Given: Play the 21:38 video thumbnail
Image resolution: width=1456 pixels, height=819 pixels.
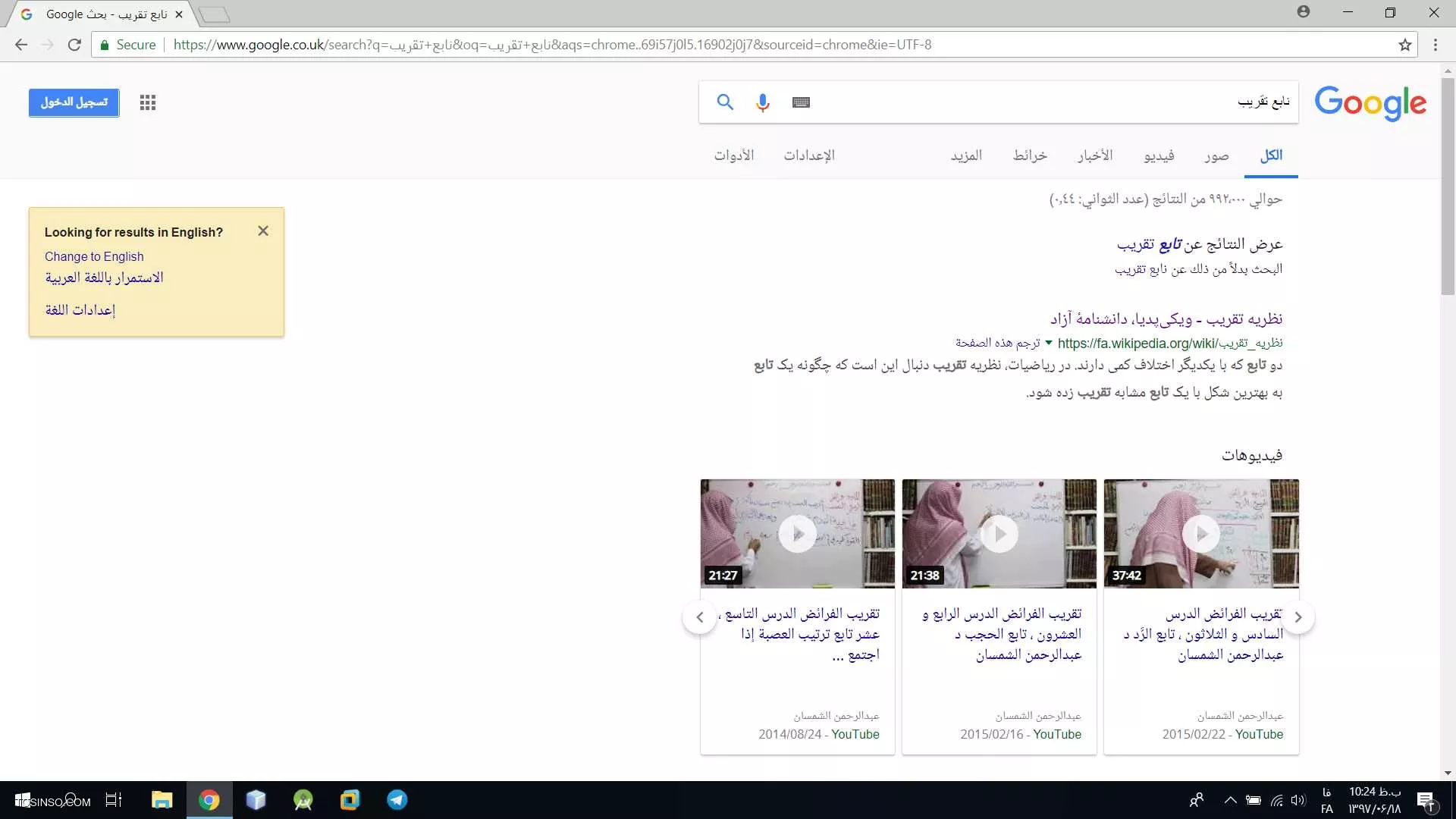Looking at the screenshot, I should click(999, 534).
